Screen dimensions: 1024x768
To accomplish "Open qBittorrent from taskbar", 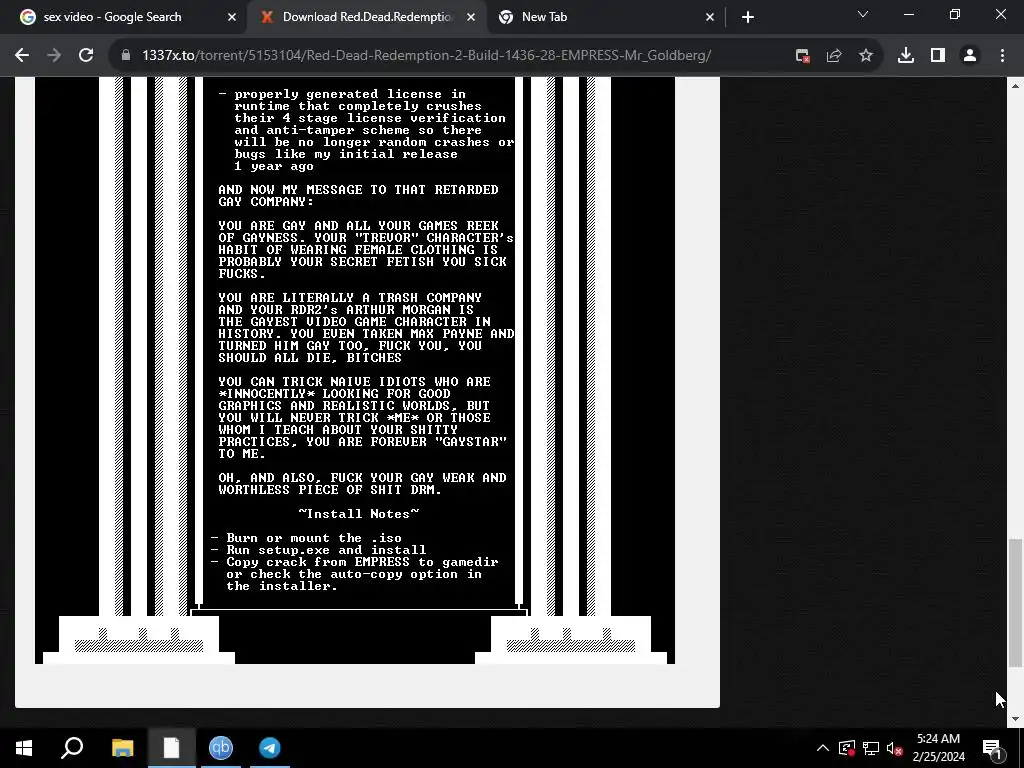I will pos(221,748).
